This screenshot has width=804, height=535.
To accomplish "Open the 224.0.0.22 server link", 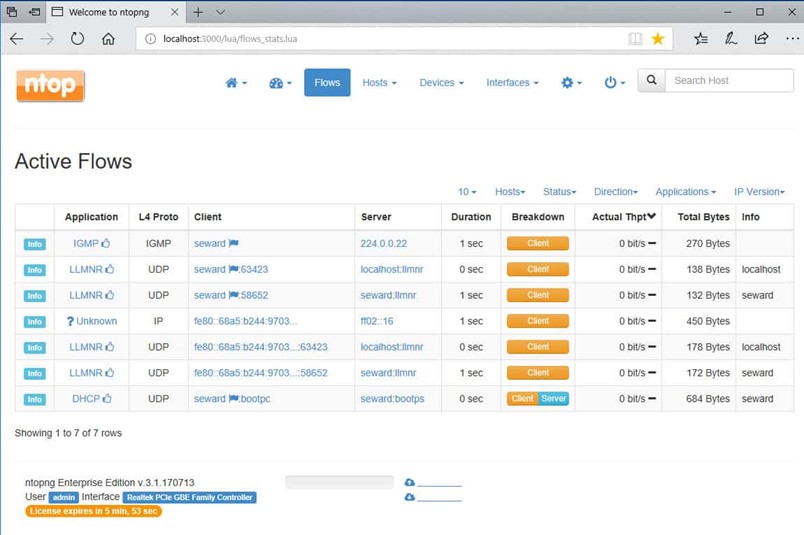I will point(384,243).
